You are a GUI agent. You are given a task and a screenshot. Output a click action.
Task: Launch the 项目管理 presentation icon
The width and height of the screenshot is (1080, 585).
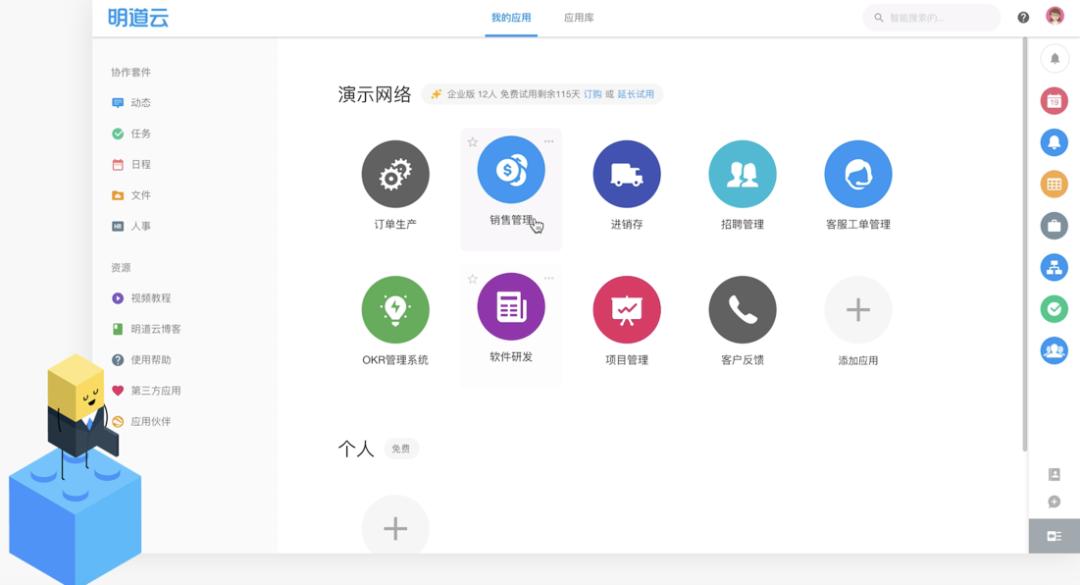point(627,309)
